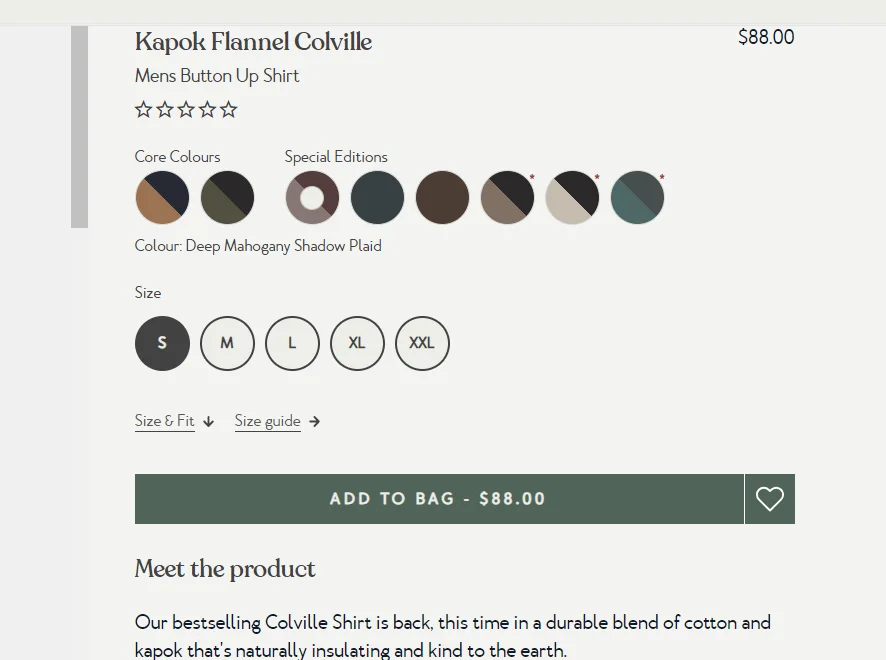Viewport: 886px width, 660px height.
Task: Choose the taupe and black split swatch
Action: point(507,197)
